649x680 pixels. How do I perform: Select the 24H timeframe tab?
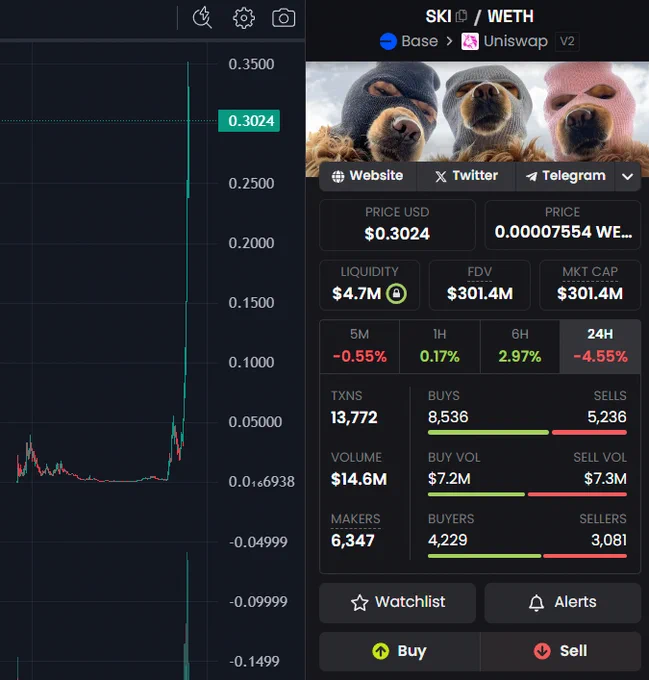tap(600, 347)
